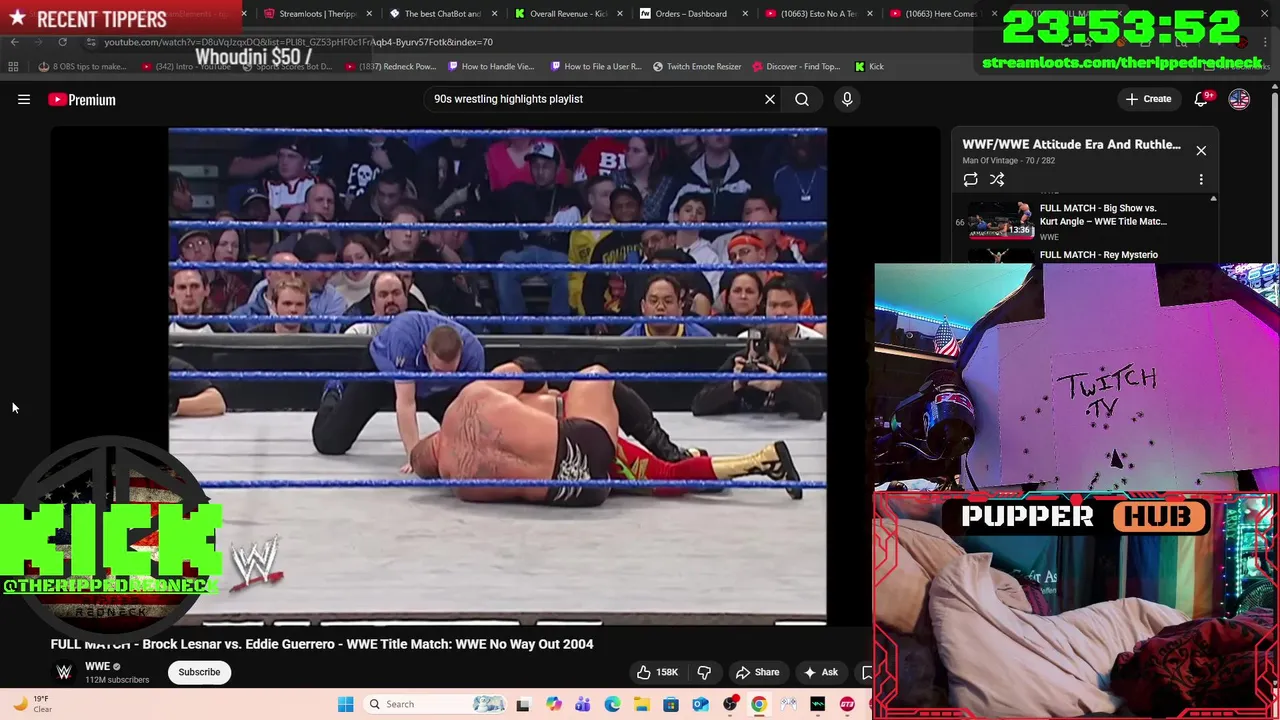Screen dimensions: 1280x720
Task: Open File Explorer from the taskbar
Action: [641, 704]
